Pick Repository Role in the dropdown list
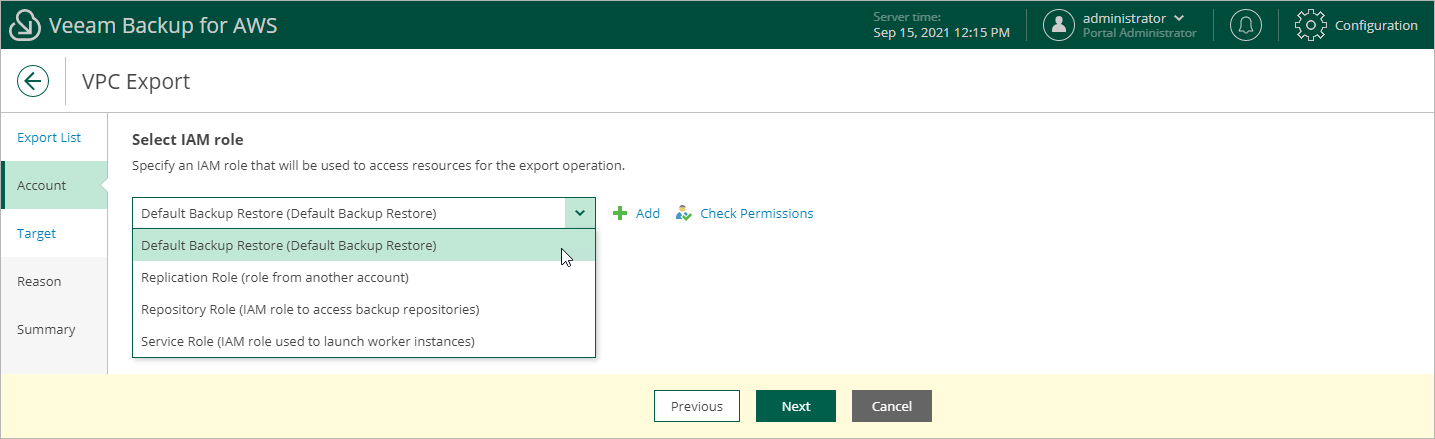Screen dimensions: 1435x439 click(x=310, y=309)
